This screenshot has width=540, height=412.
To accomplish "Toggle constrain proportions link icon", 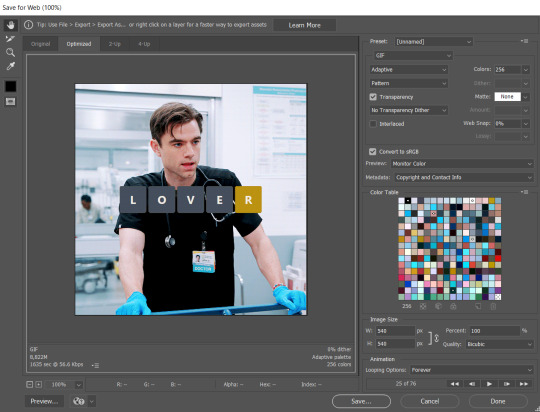I will 436,338.
